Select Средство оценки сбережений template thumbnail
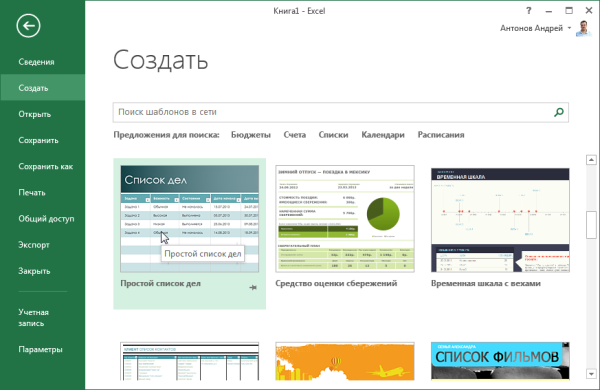This screenshot has width=600, height=390. (345, 219)
